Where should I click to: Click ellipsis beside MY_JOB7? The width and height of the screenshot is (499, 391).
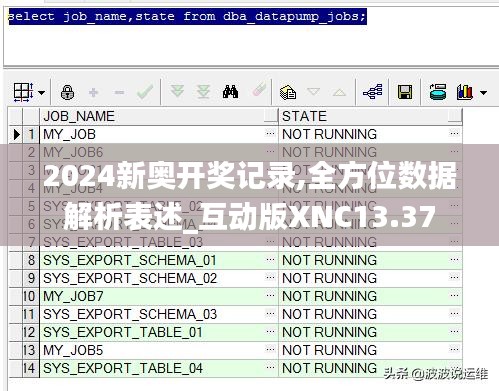270,295
